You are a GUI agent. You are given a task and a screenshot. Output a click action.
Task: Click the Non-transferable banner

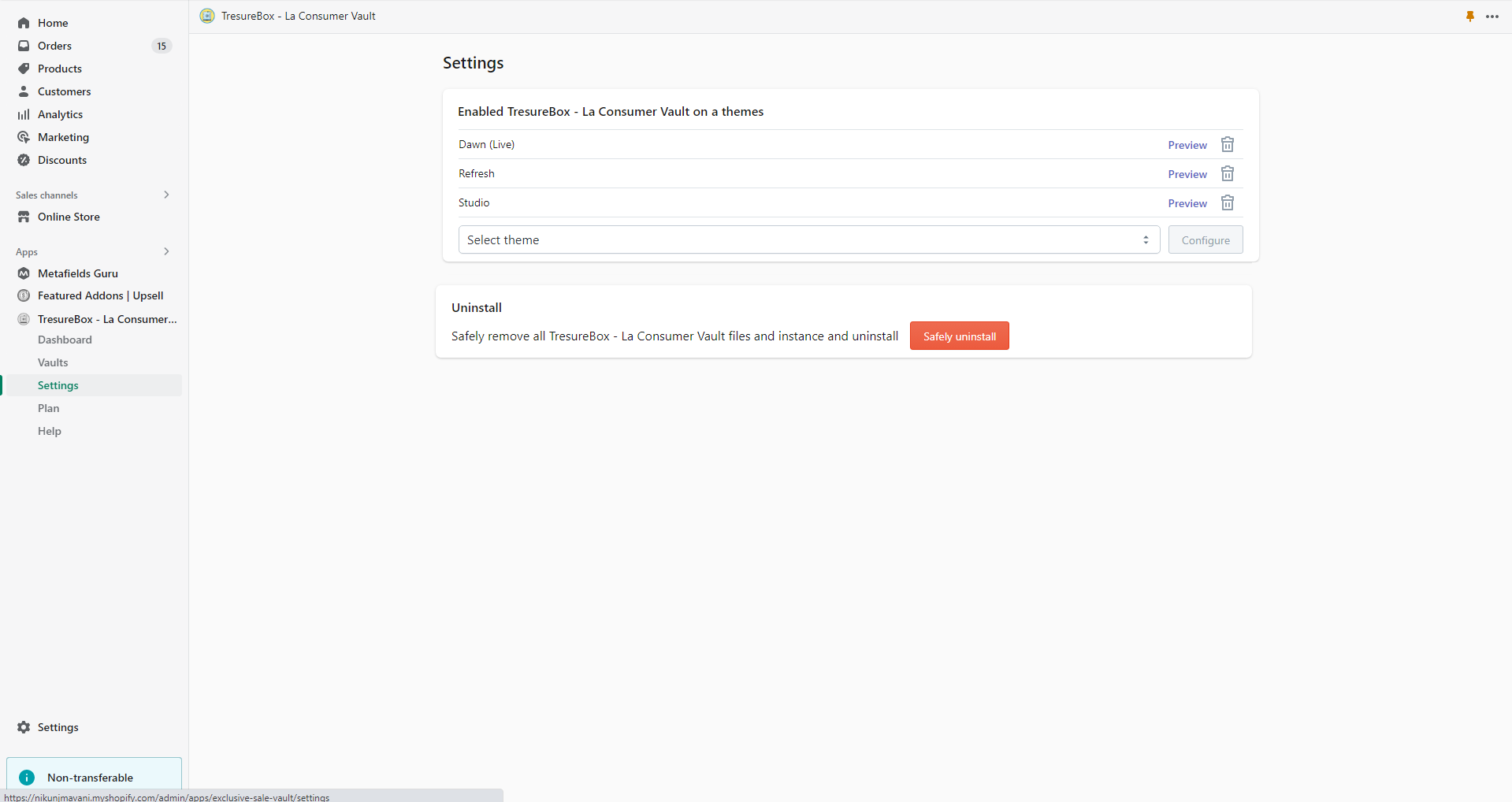(94, 776)
